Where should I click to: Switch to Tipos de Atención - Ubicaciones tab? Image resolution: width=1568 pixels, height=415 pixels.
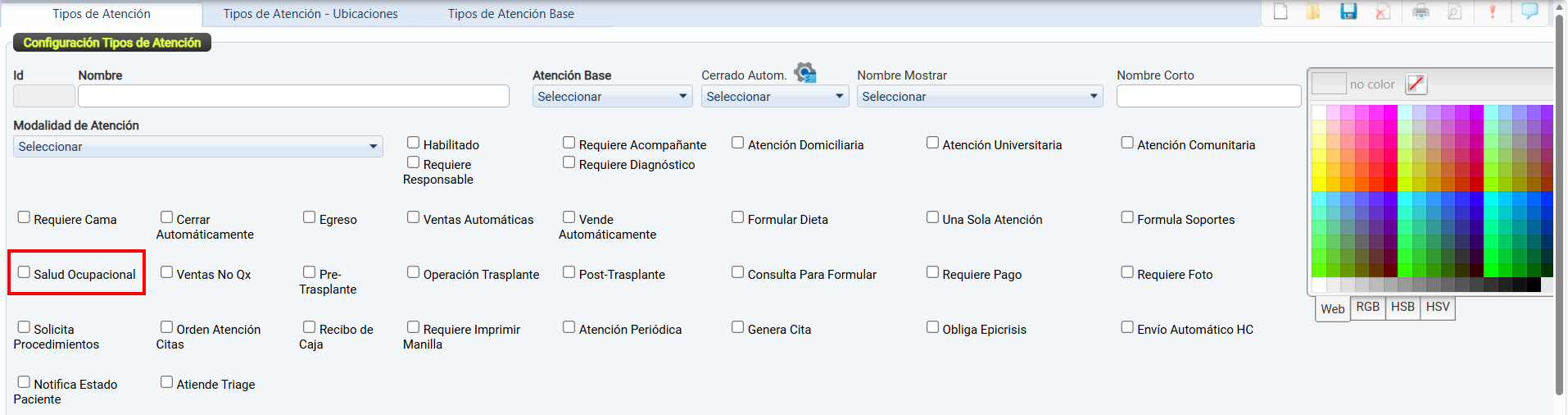pos(310,14)
